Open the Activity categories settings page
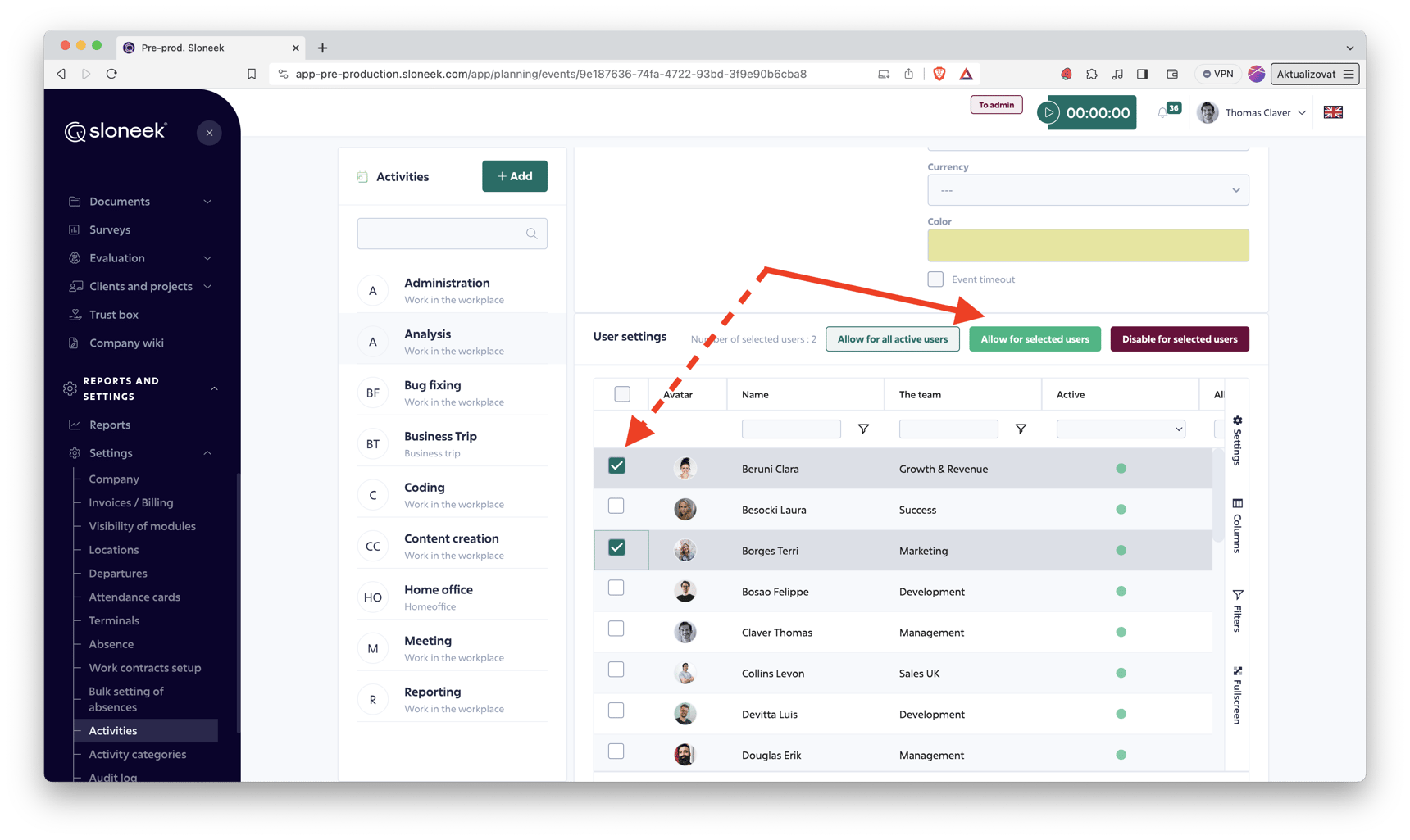 click(x=136, y=754)
